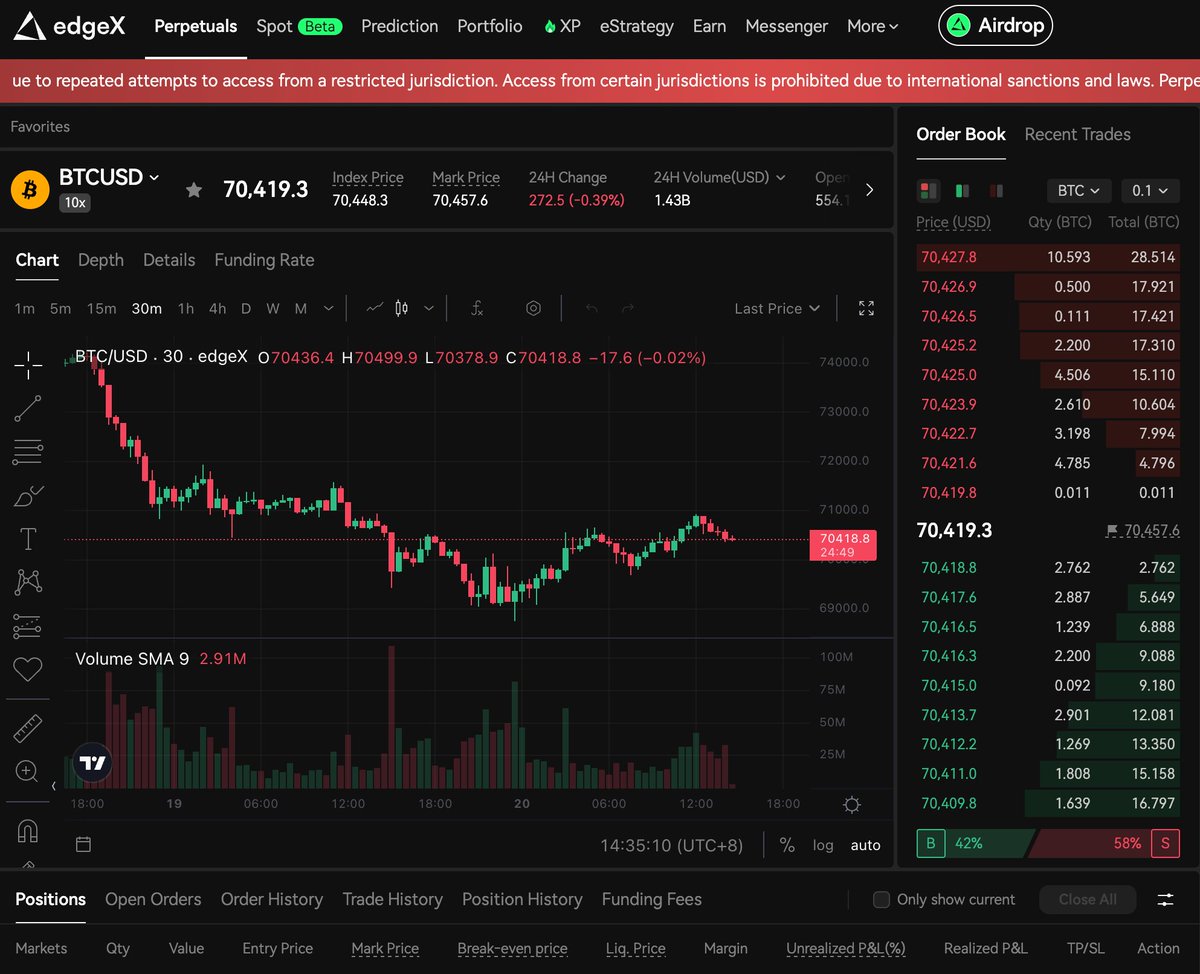
Task: Open chart settings hexagon icon
Action: [534, 308]
